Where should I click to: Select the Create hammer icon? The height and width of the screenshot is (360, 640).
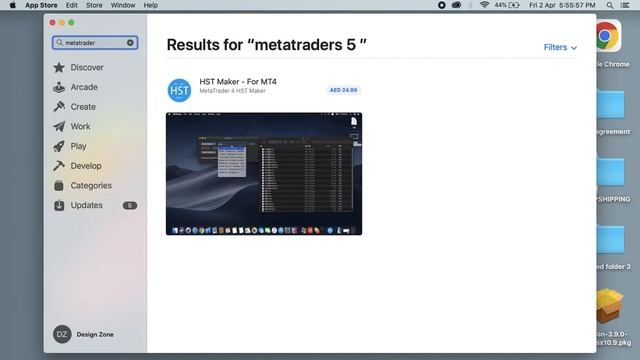(59, 107)
